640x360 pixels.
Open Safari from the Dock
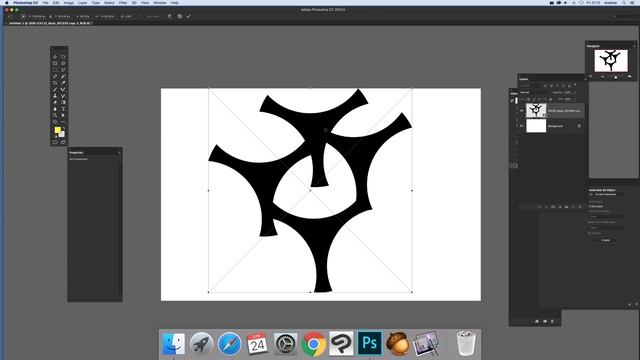[x=229, y=344]
